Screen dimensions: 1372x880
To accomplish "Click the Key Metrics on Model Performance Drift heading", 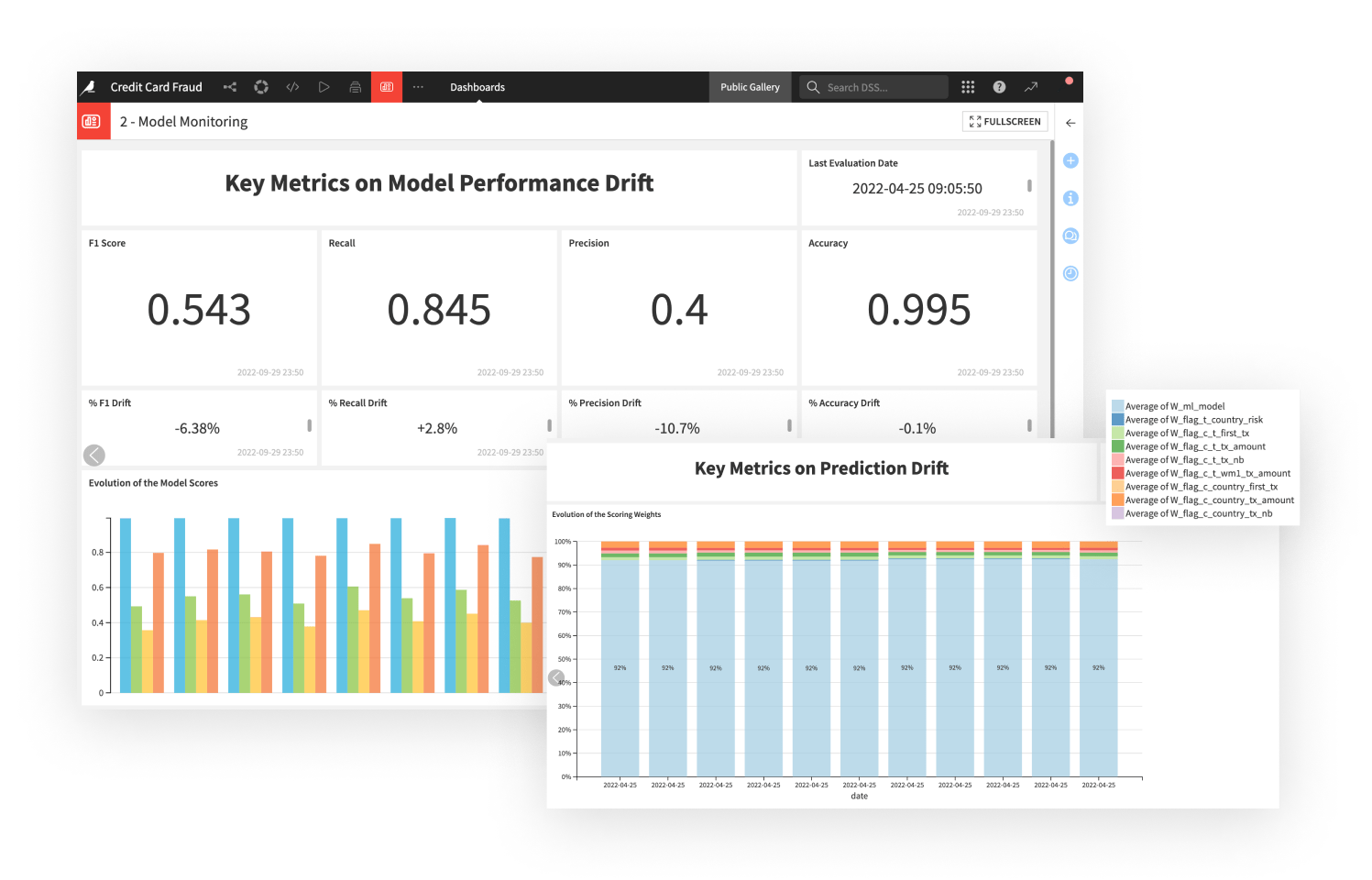I will [439, 183].
